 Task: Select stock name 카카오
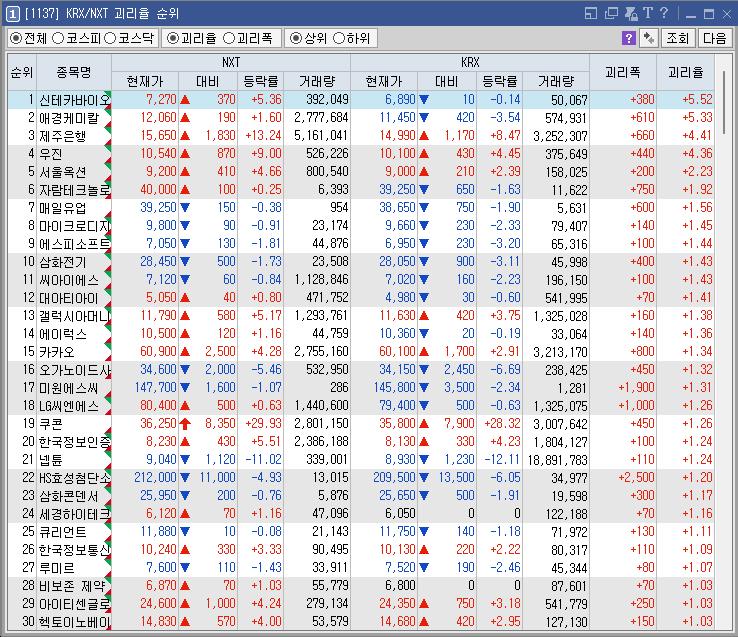(56, 352)
